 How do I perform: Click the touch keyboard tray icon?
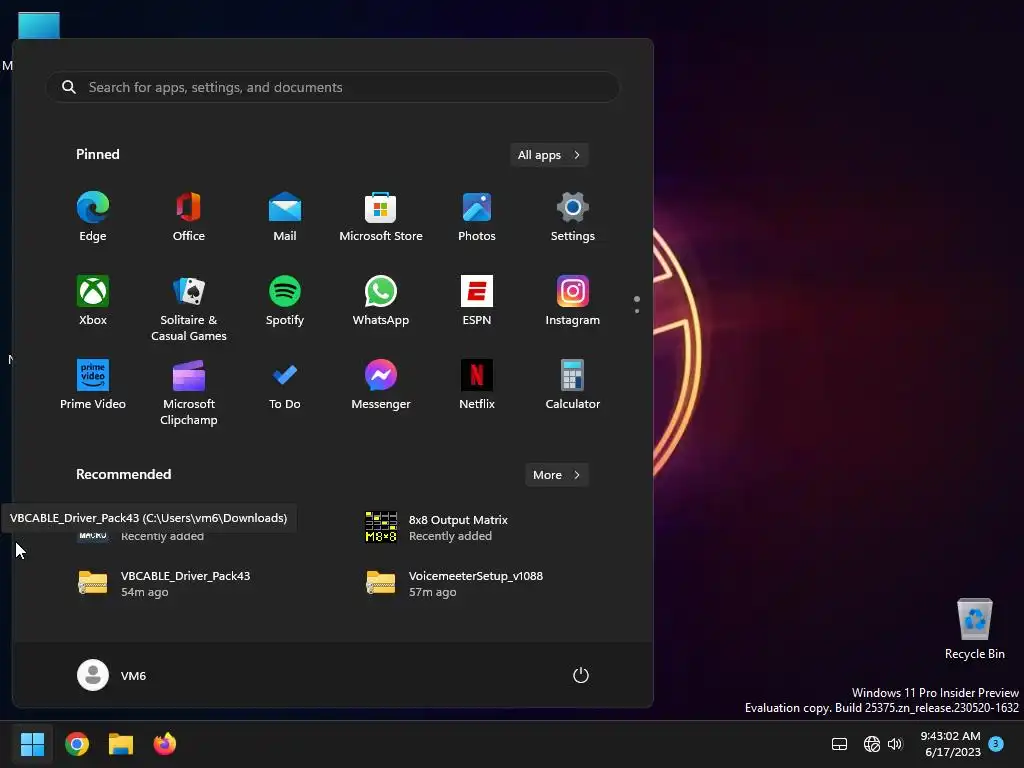pos(839,744)
